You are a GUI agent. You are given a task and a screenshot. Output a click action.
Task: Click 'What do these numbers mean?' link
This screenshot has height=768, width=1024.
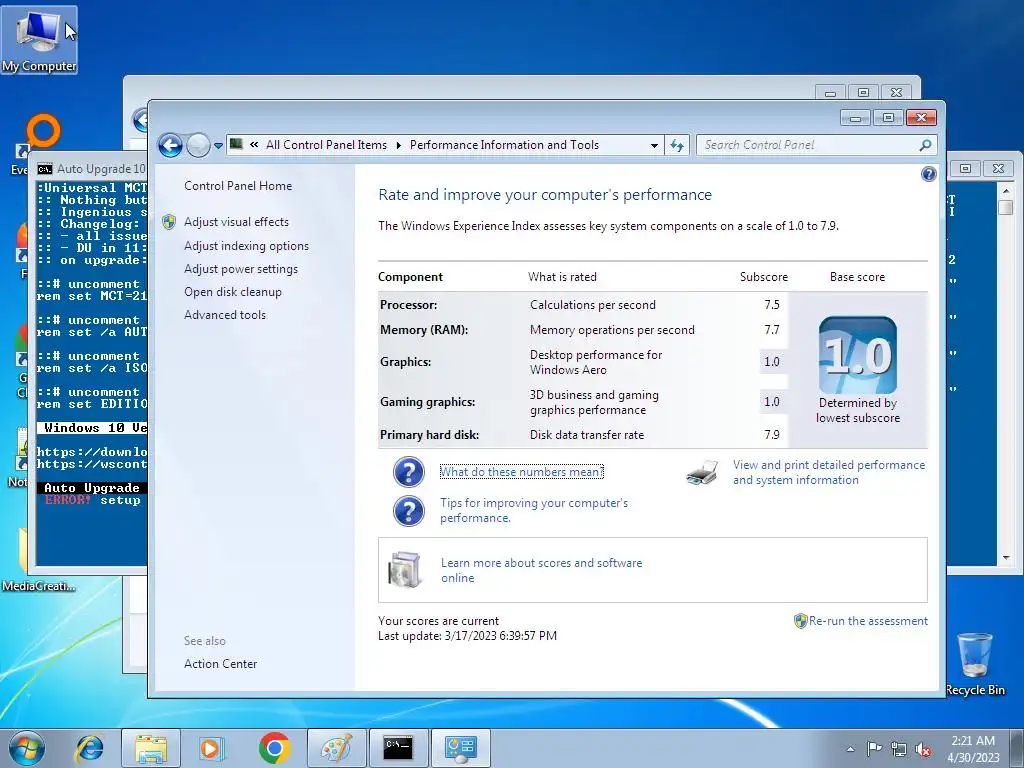pyautogui.click(x=521, y=472)
